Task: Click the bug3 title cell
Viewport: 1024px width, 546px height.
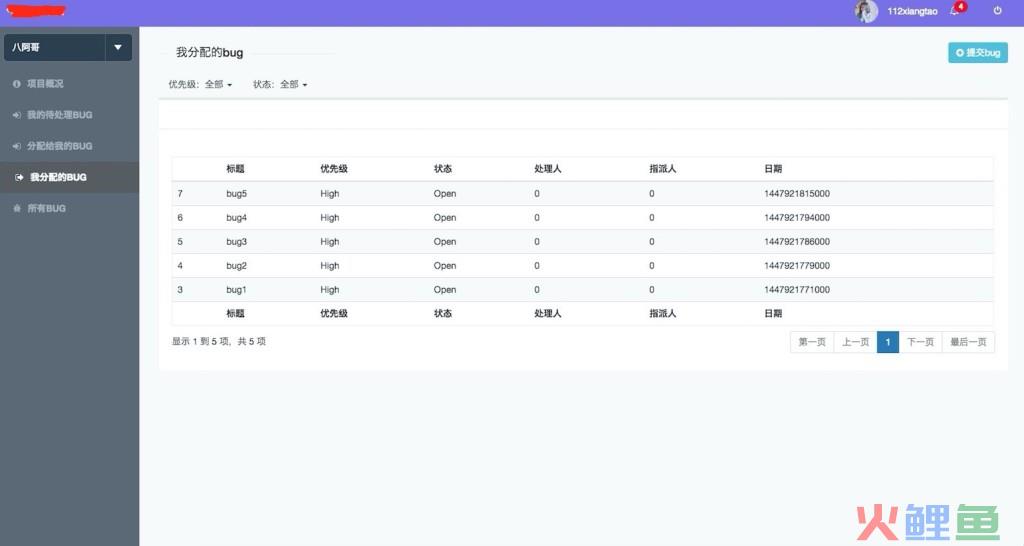Action: [x=236, y=242]
